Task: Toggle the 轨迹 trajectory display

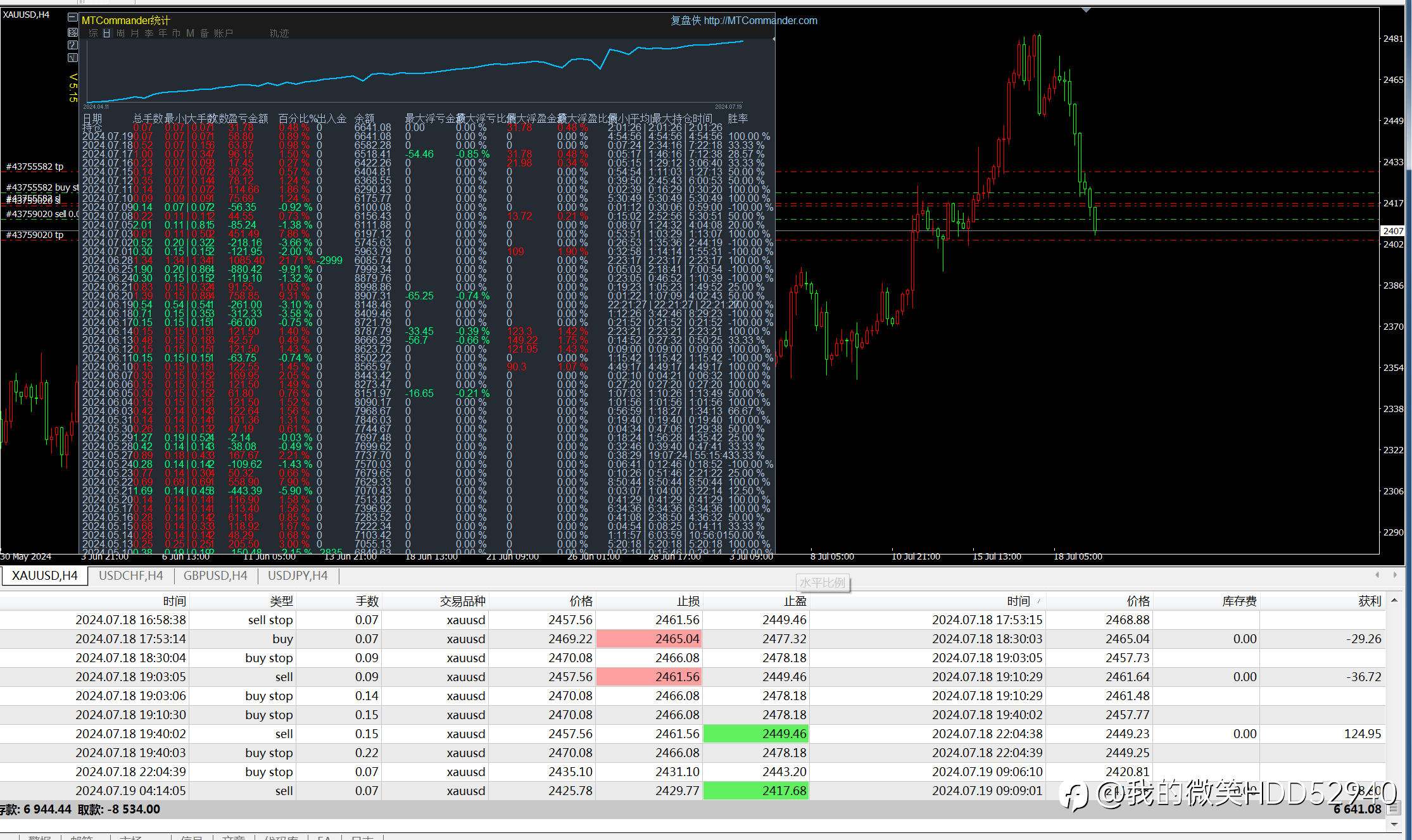Action: click(279, 34)
